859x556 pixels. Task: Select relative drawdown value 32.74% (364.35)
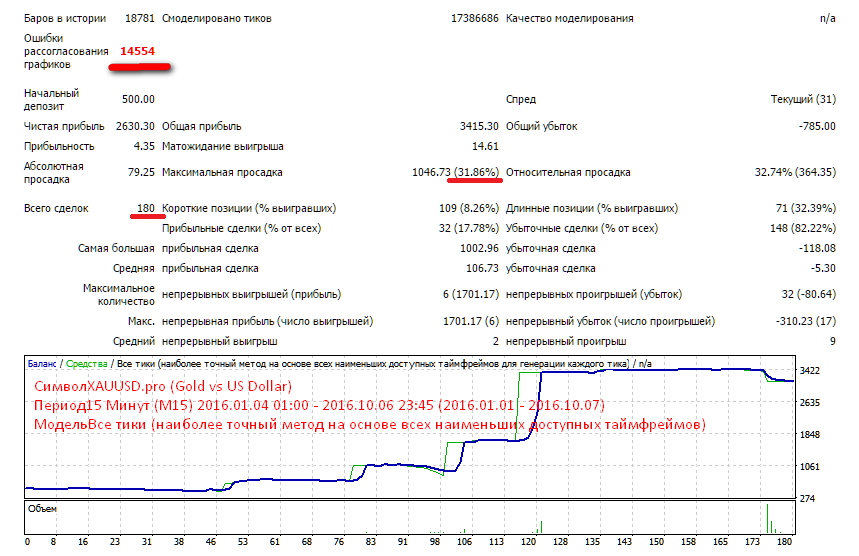click(795, 172)
